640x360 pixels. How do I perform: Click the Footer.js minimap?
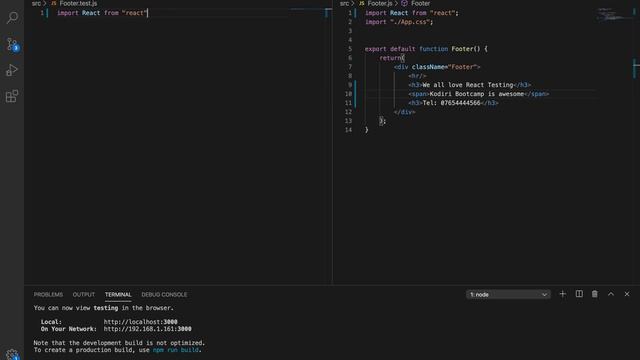point(613,16)
